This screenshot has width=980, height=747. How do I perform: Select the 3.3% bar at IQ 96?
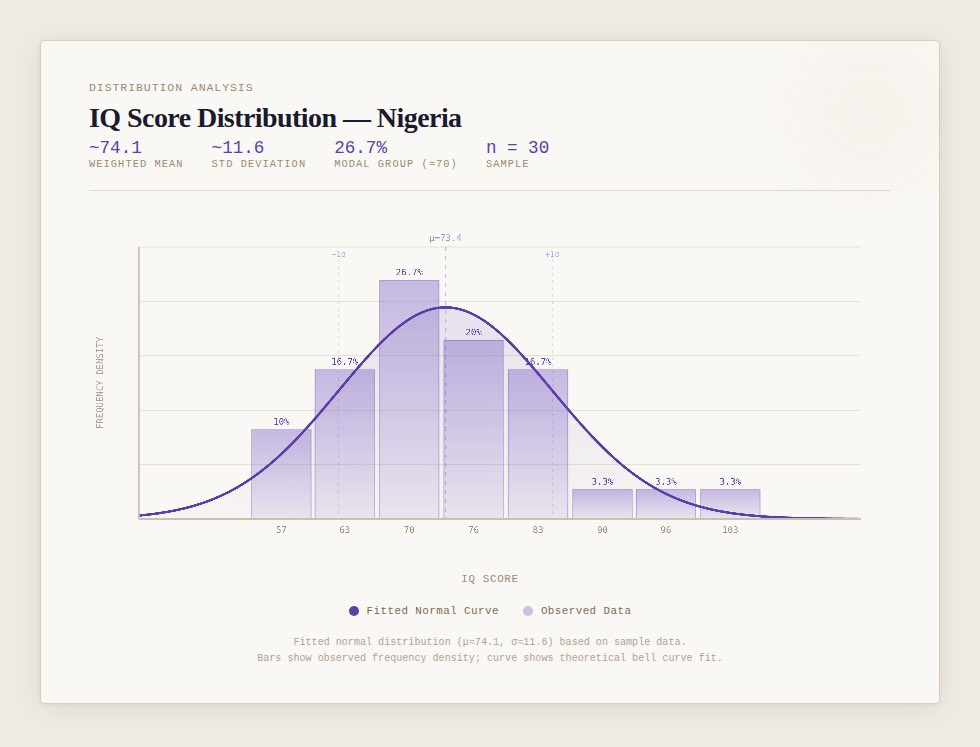pos(666,504)
